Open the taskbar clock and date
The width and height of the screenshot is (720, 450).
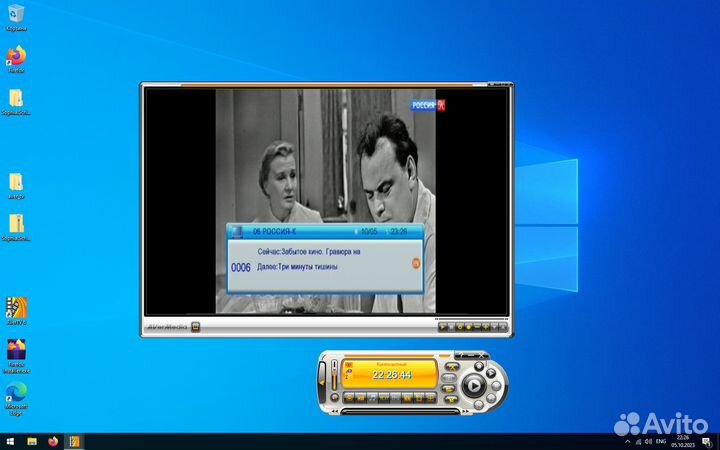682,442
